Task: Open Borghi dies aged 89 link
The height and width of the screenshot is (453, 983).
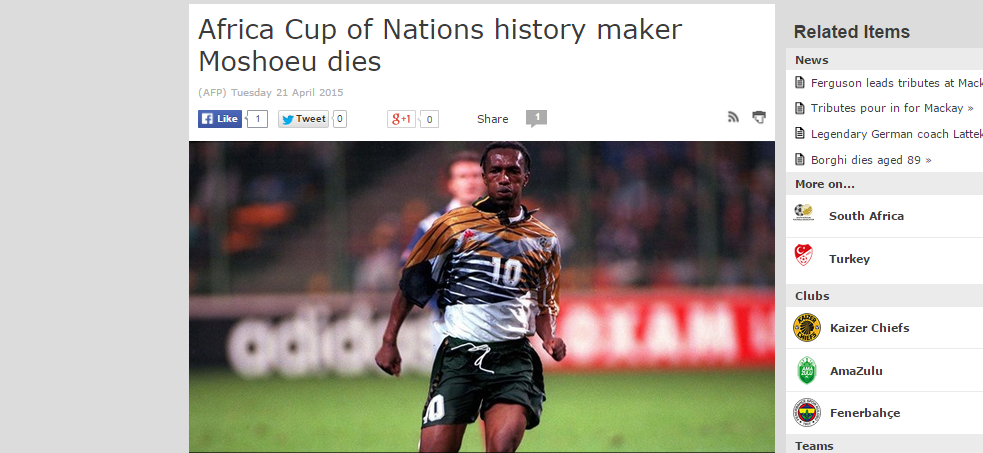Action: coord(871,160)
